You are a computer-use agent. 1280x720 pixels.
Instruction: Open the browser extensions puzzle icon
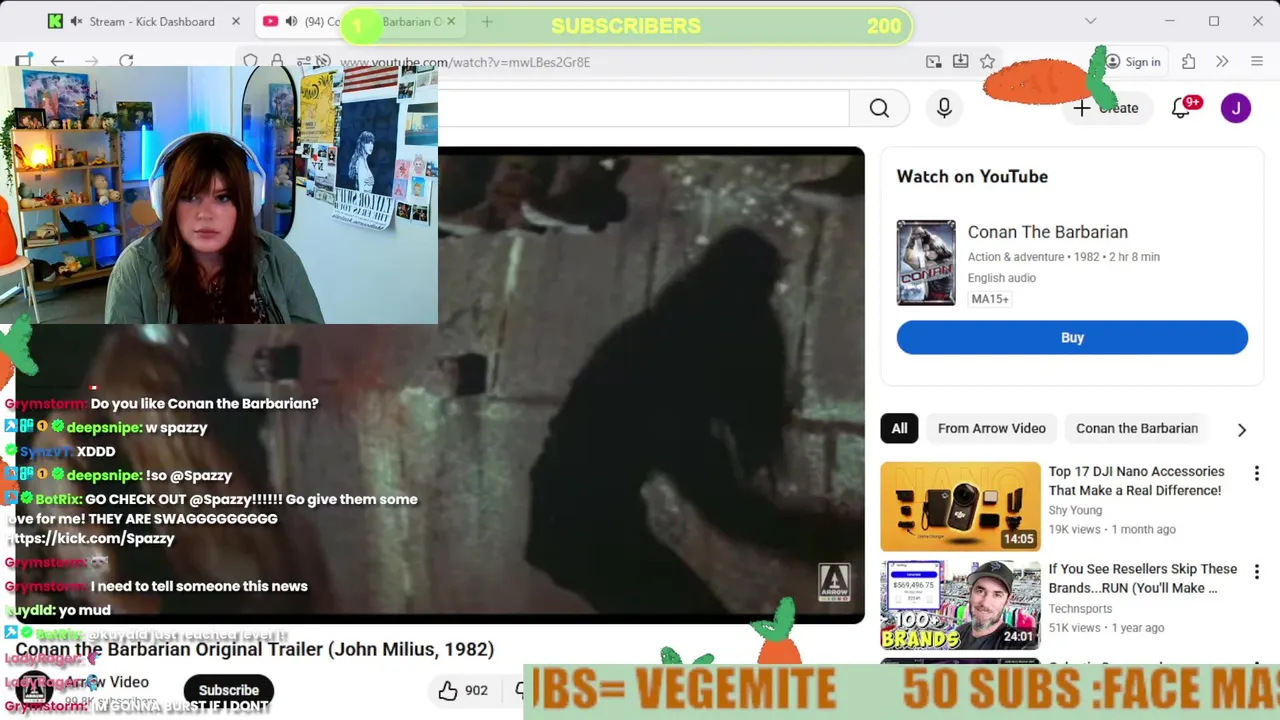tap(1188, 62)
